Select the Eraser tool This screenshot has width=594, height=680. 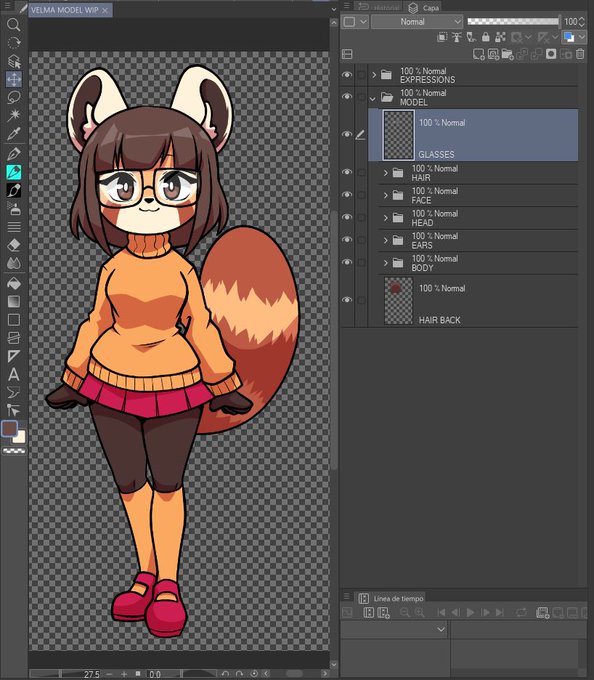(x=13, y=245)
